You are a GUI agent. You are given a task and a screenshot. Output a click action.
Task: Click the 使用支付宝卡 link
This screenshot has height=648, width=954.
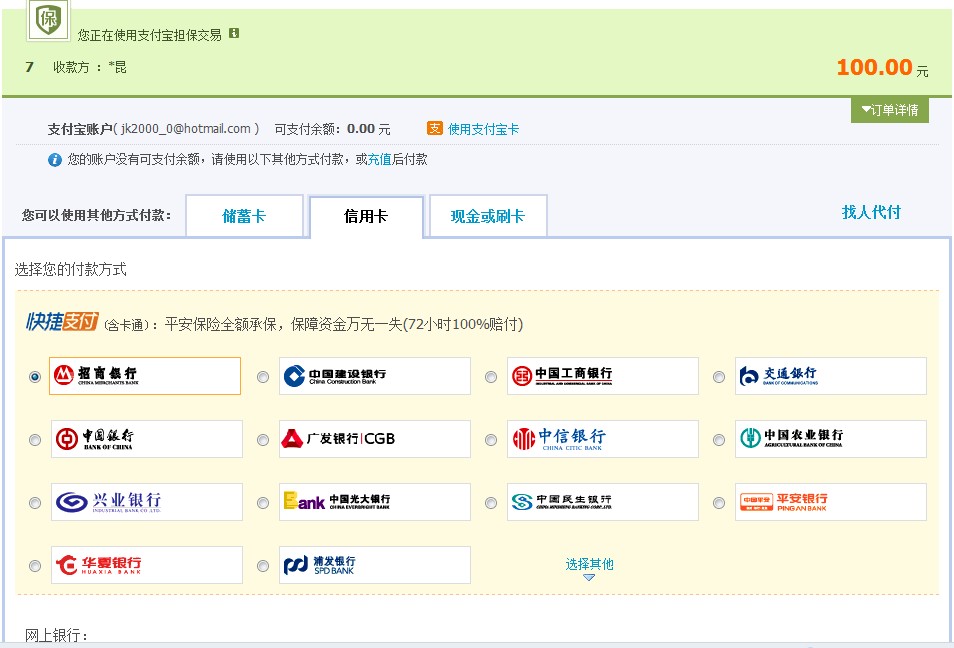pyautogui.click(x=483, y=129)
